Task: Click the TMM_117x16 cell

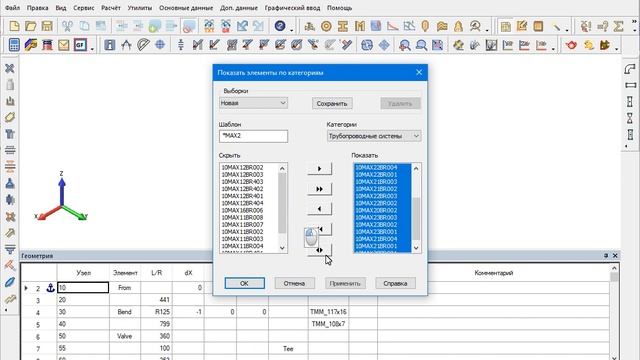Action: click(328, 312)
